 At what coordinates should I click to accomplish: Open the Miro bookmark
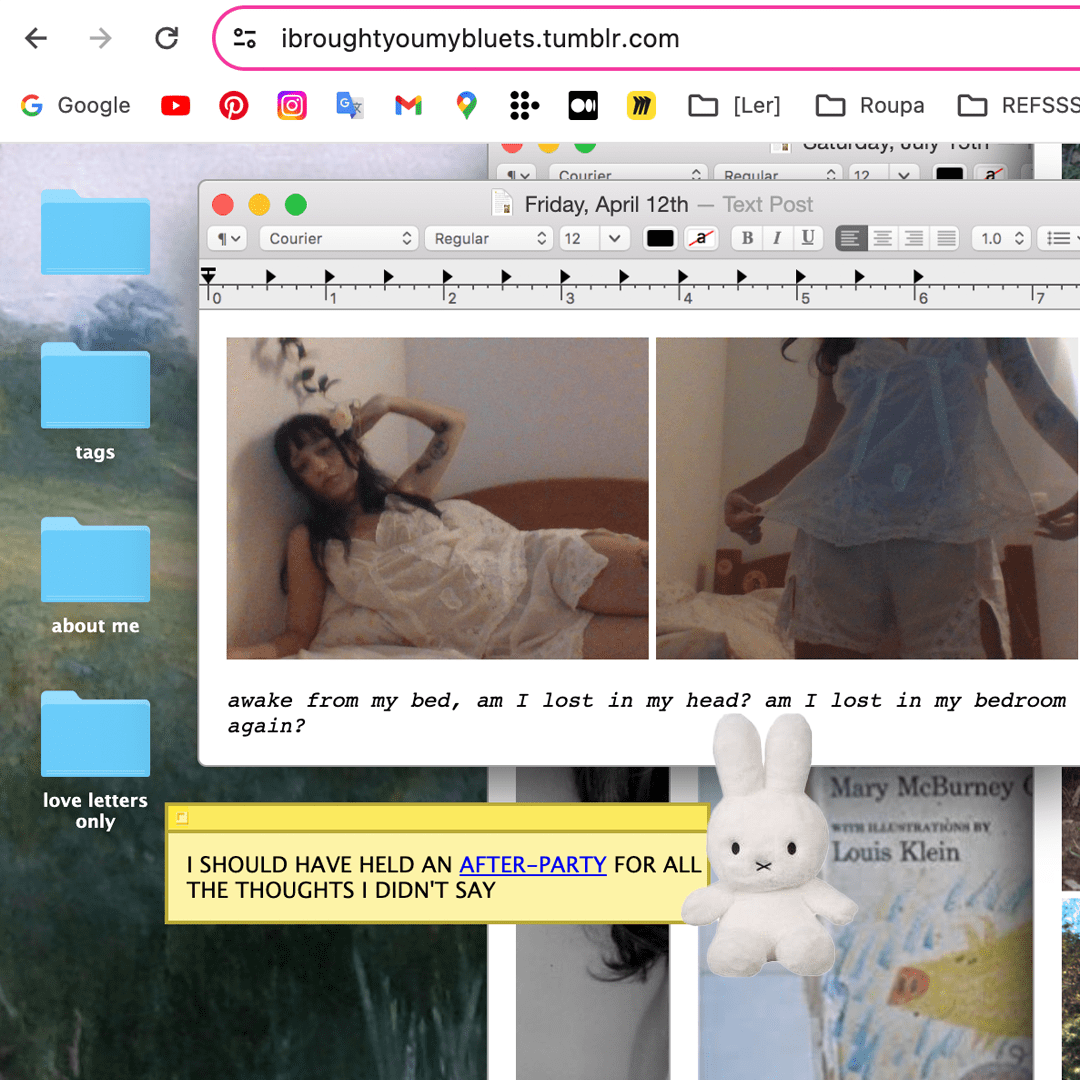(641, 105)
